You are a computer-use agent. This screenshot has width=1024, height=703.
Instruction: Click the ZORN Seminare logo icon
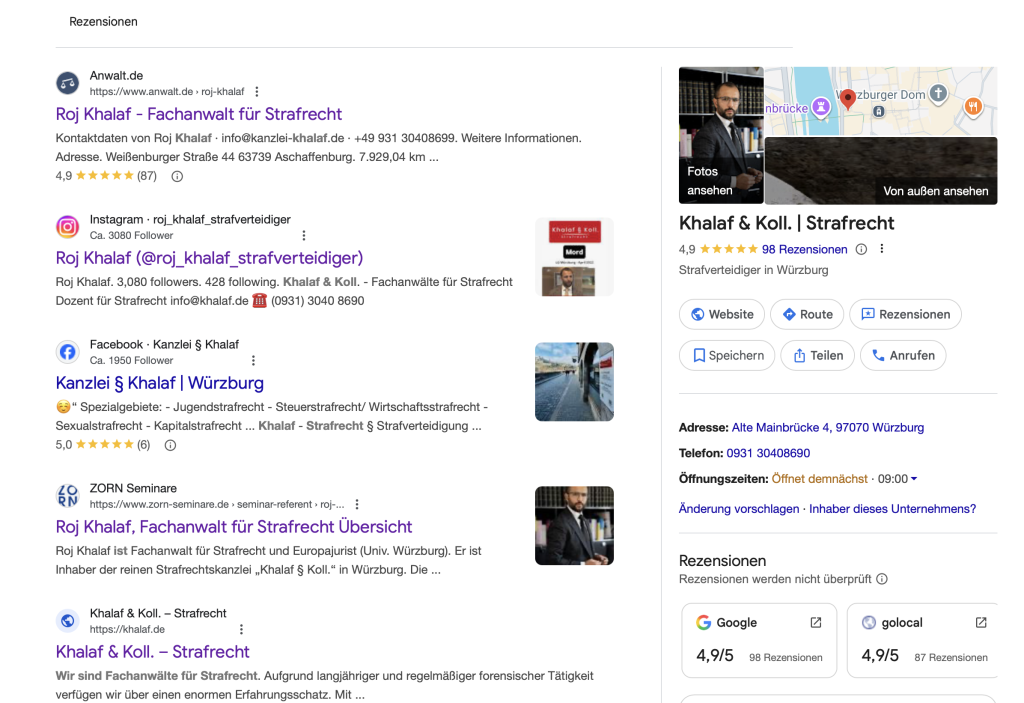(x=67, y=496)
